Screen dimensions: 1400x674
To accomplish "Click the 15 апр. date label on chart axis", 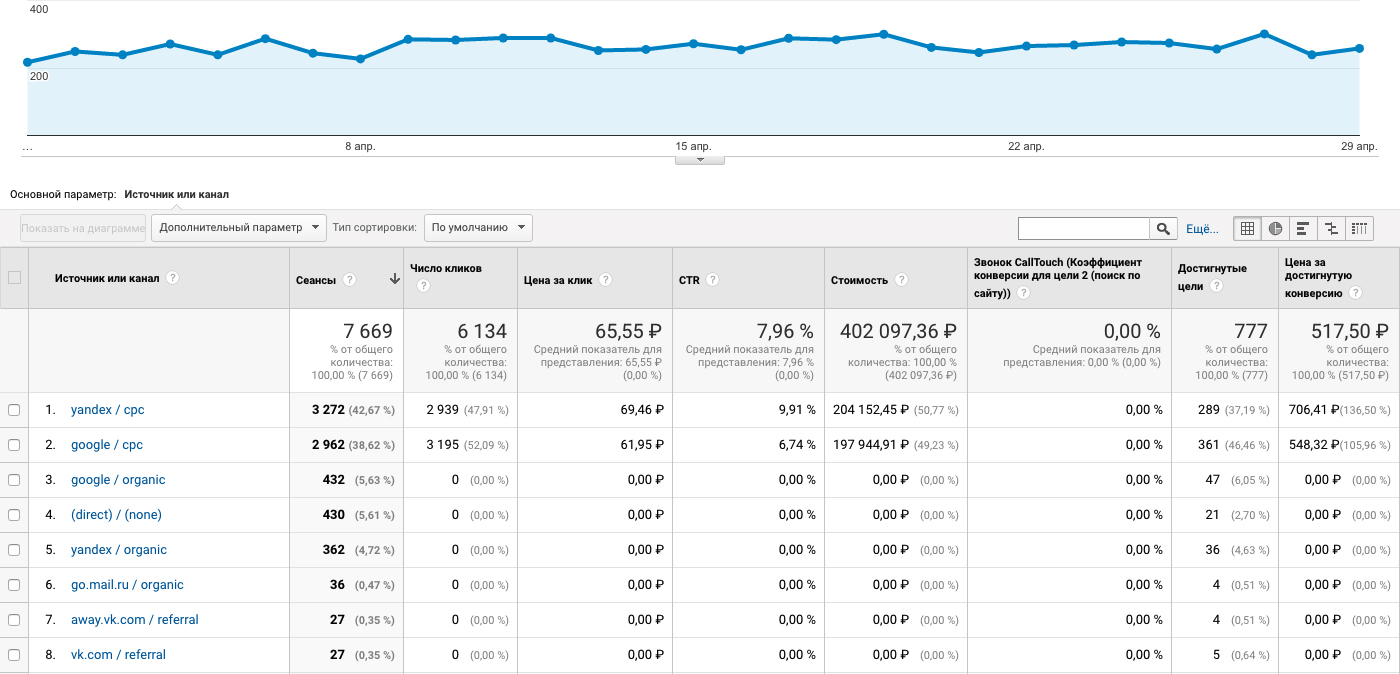I will click(x=693, y=146).
